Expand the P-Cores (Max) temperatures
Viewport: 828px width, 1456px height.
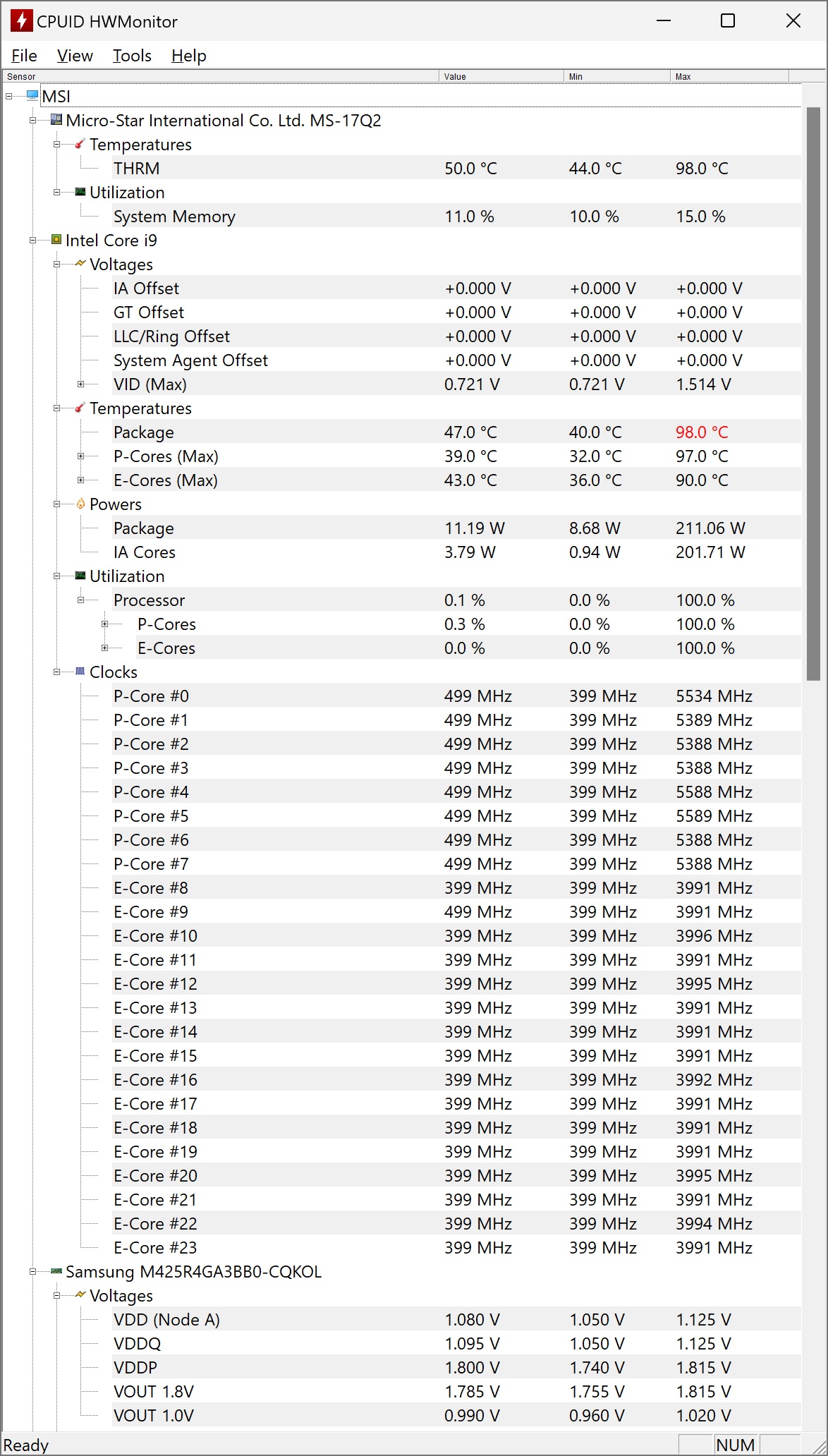(x=81, y=456)
